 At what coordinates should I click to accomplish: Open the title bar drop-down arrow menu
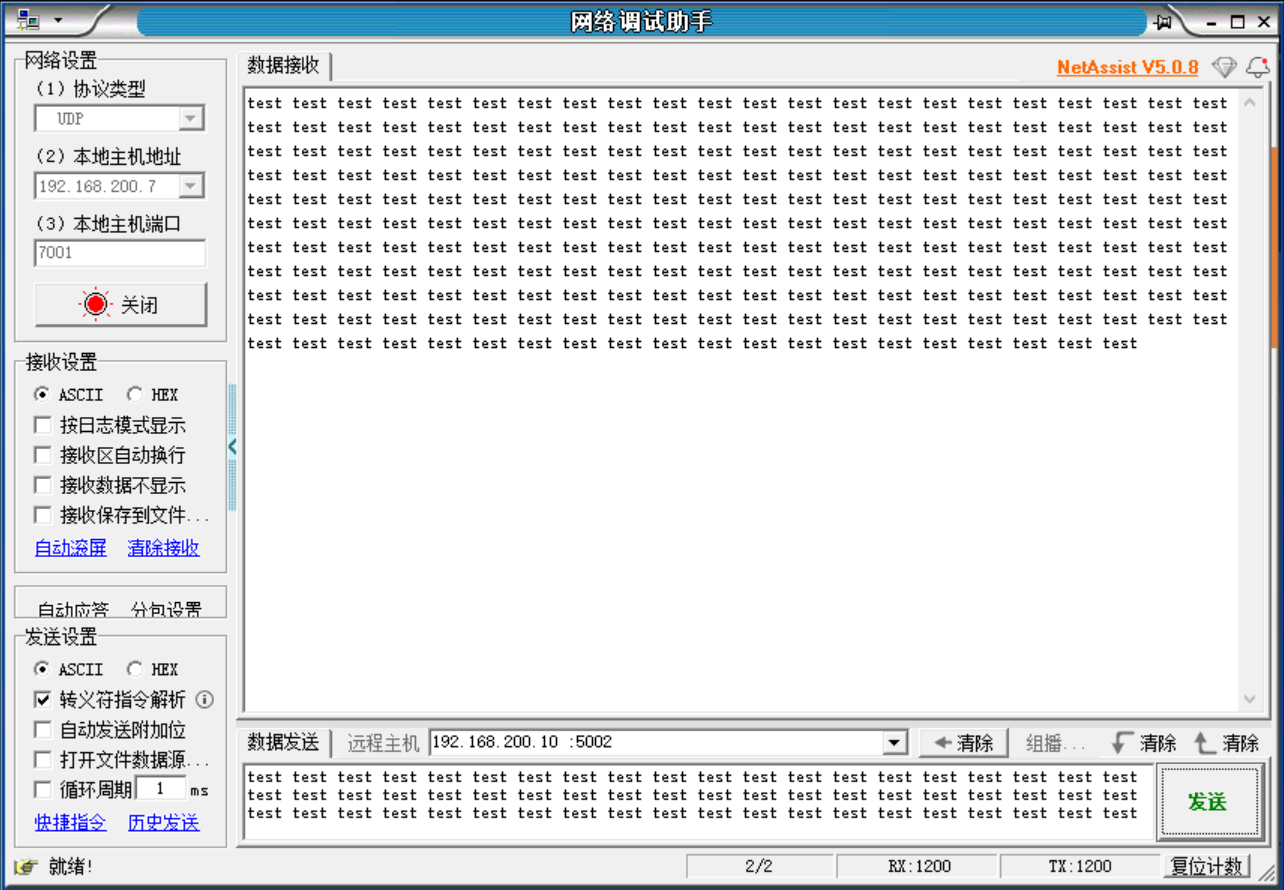tap(57, 20)
